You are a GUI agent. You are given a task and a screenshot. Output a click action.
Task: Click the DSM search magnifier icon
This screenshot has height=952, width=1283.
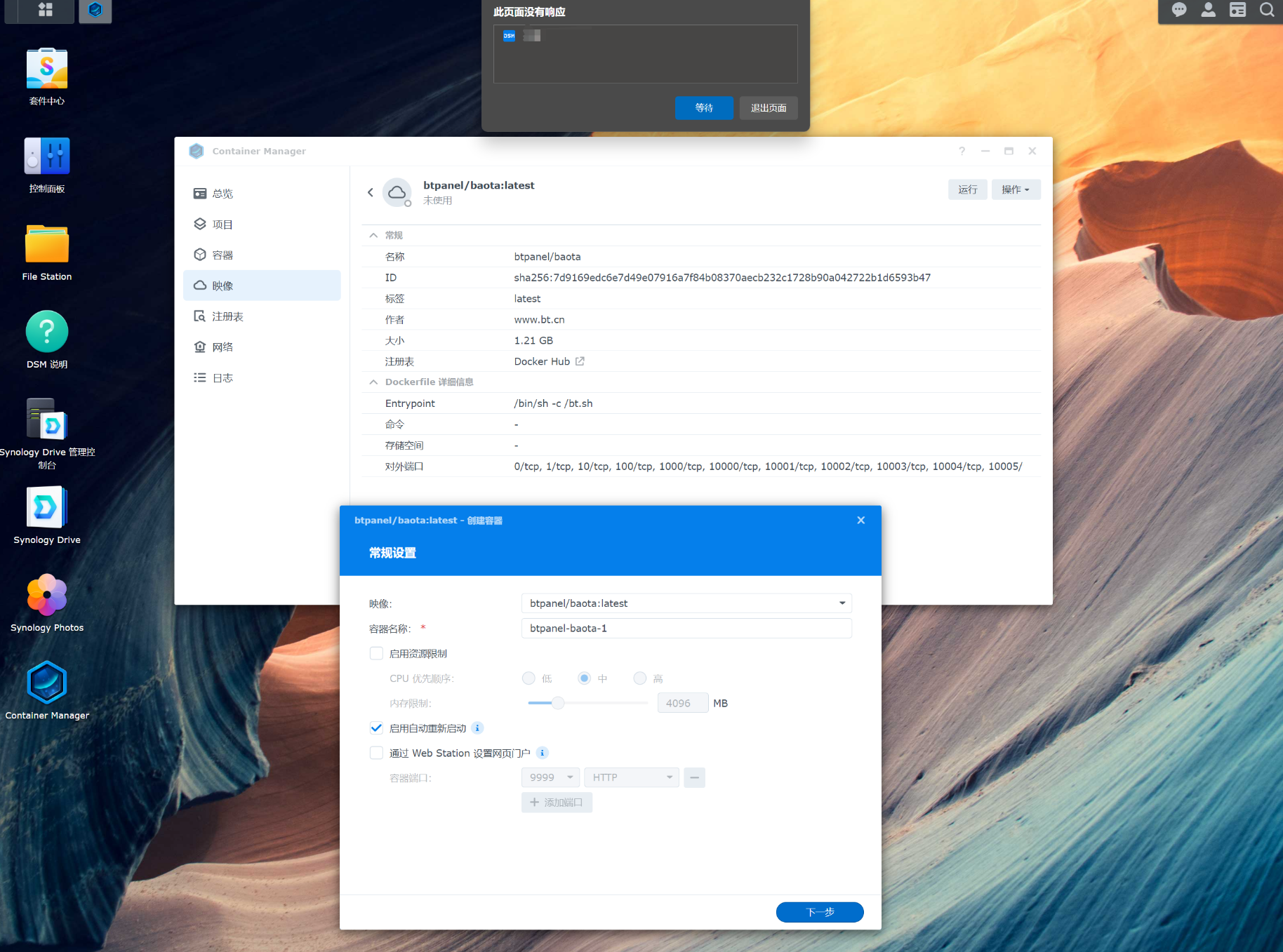click(1267, 10)
